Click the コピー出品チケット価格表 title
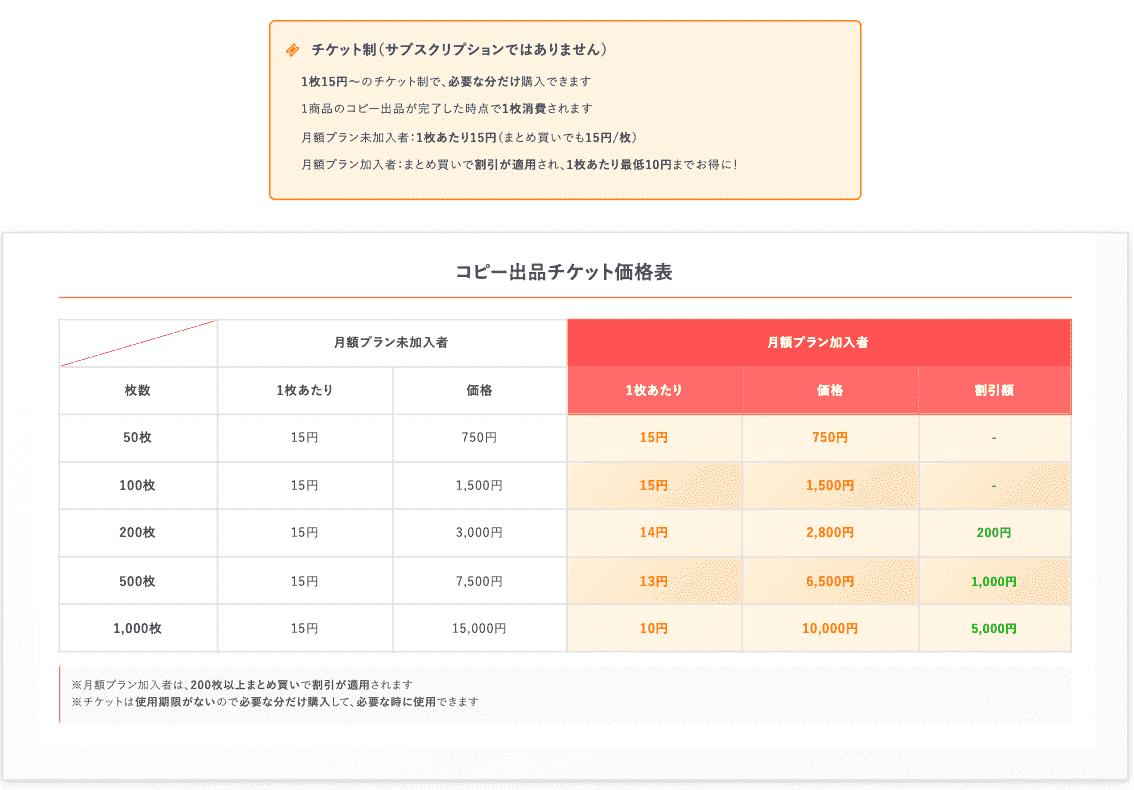This screenshot has width=1134, height=790. click(566, 270)
